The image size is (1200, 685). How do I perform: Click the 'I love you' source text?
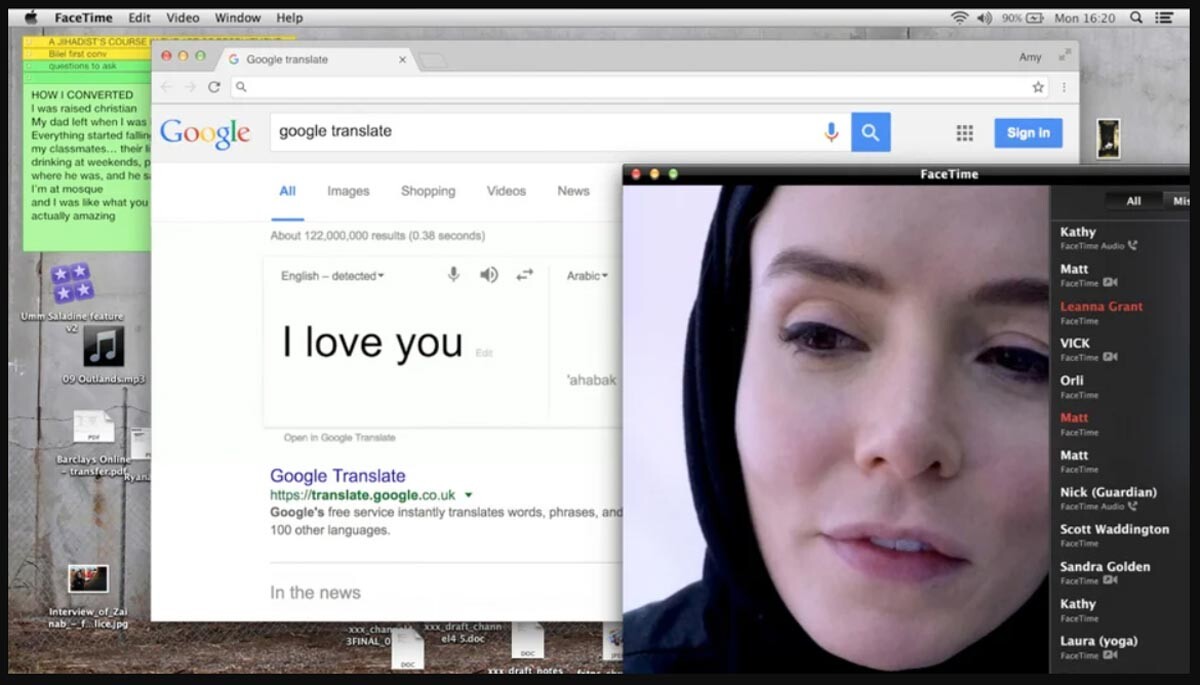371,342
